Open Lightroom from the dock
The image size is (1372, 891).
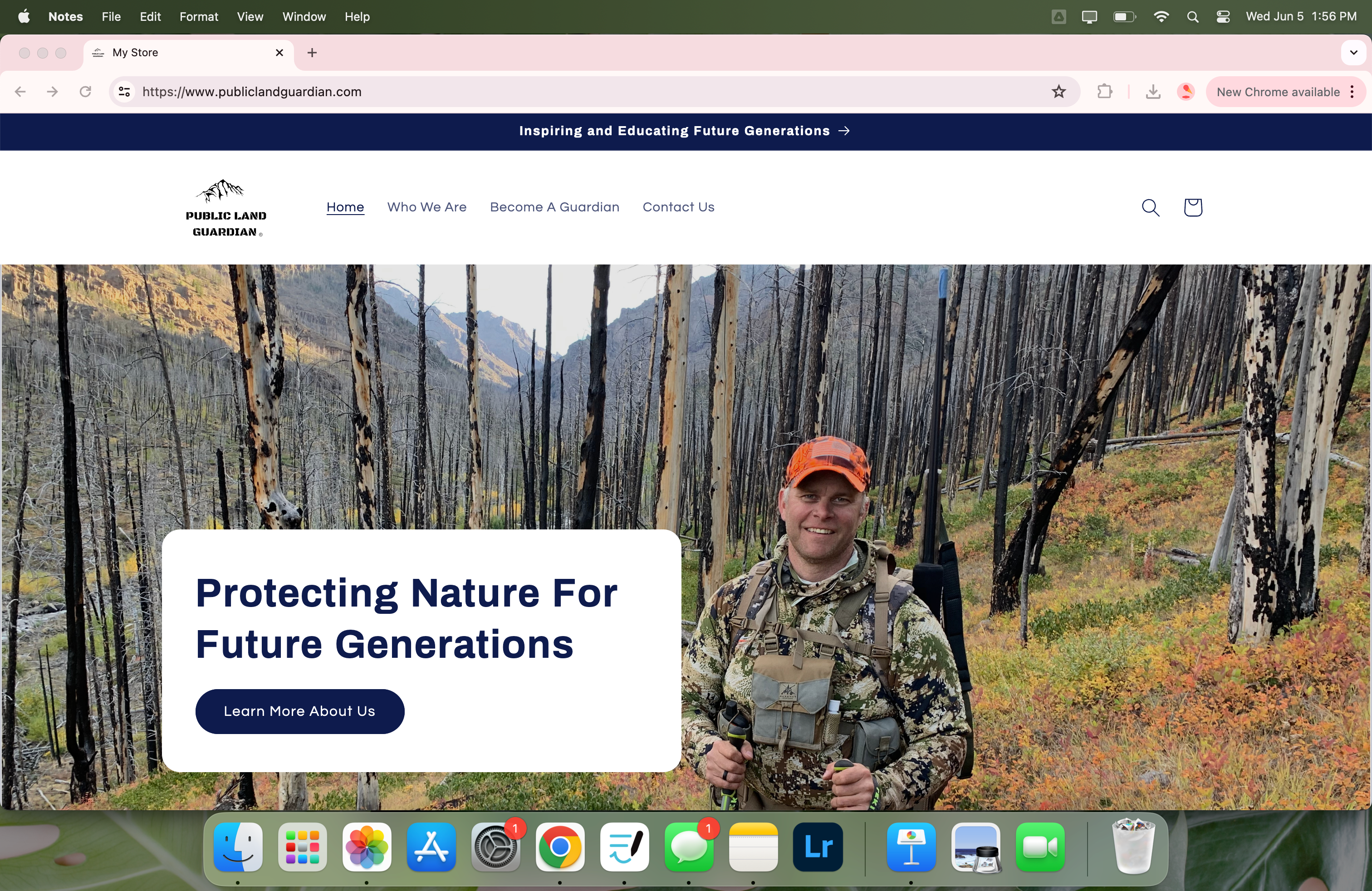[x=818, y=847]
